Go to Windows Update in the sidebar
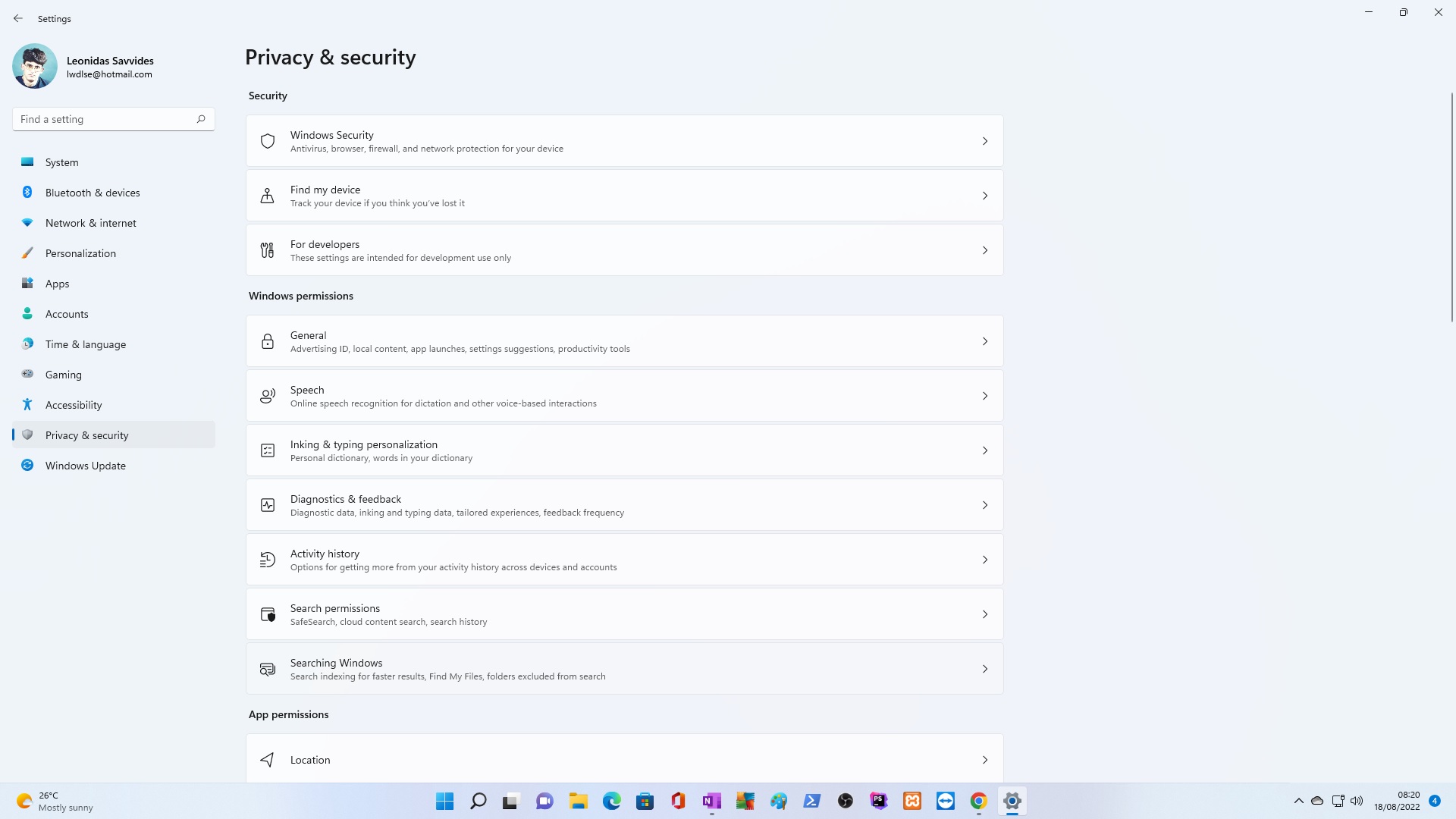1456x819 pixels. (114, 466)
